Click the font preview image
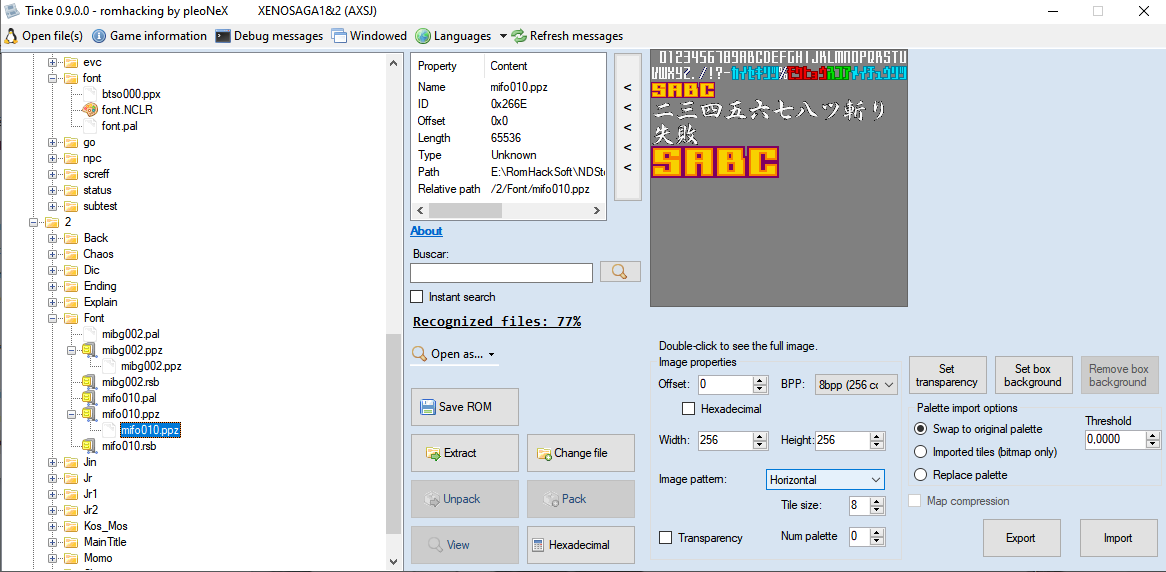 click(779, 178)
